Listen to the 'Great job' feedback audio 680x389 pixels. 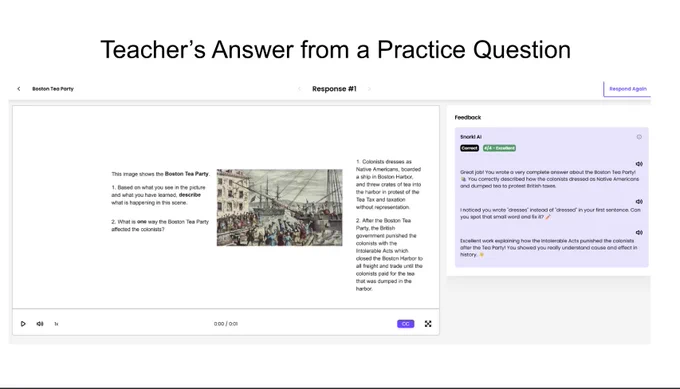(639, 164)
